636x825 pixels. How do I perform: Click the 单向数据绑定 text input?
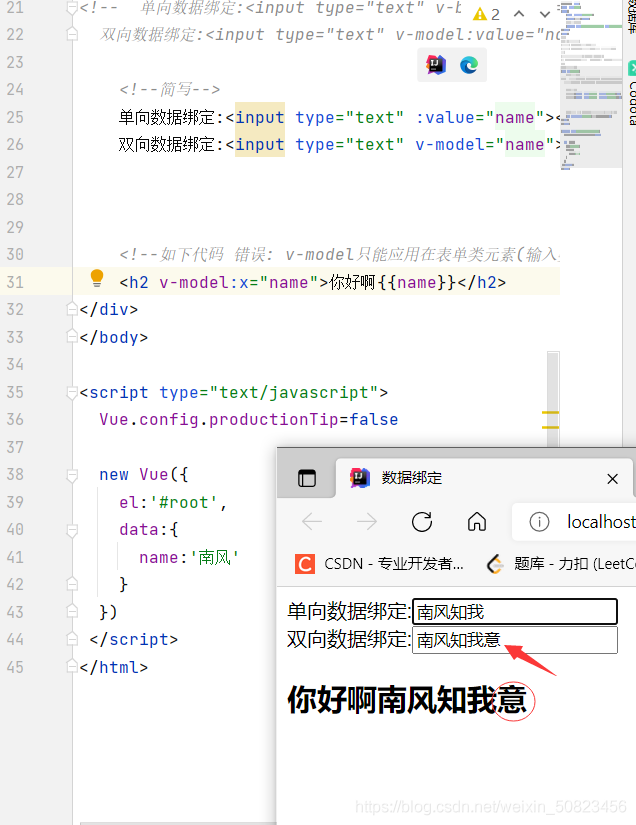point(515,612)
